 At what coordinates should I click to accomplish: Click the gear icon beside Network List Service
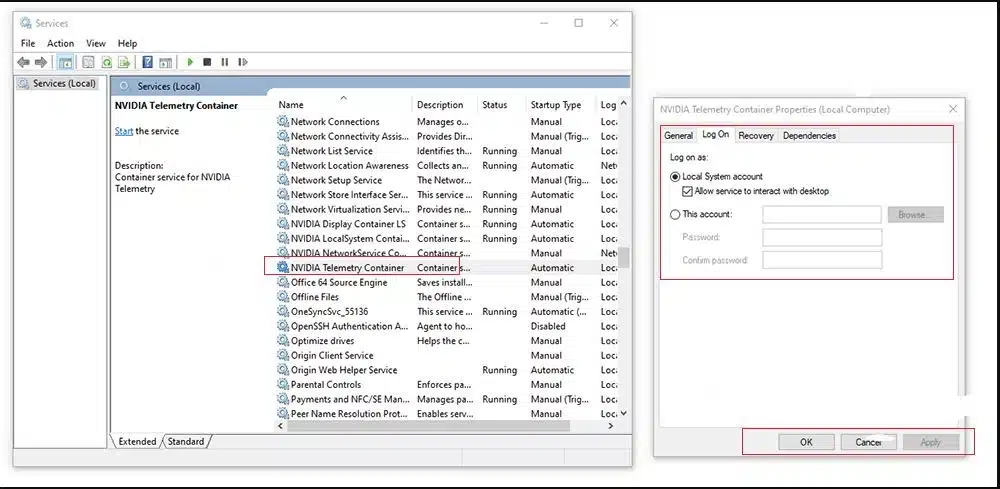click(283, 150)
